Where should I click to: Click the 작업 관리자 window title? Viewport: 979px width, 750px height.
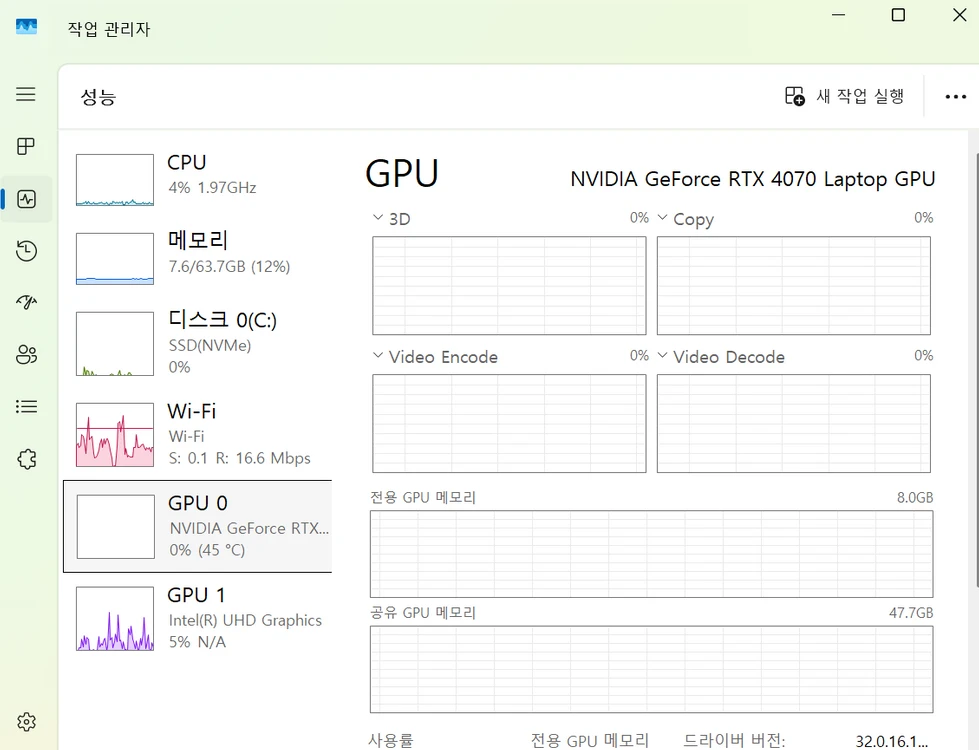pos(109,29)
